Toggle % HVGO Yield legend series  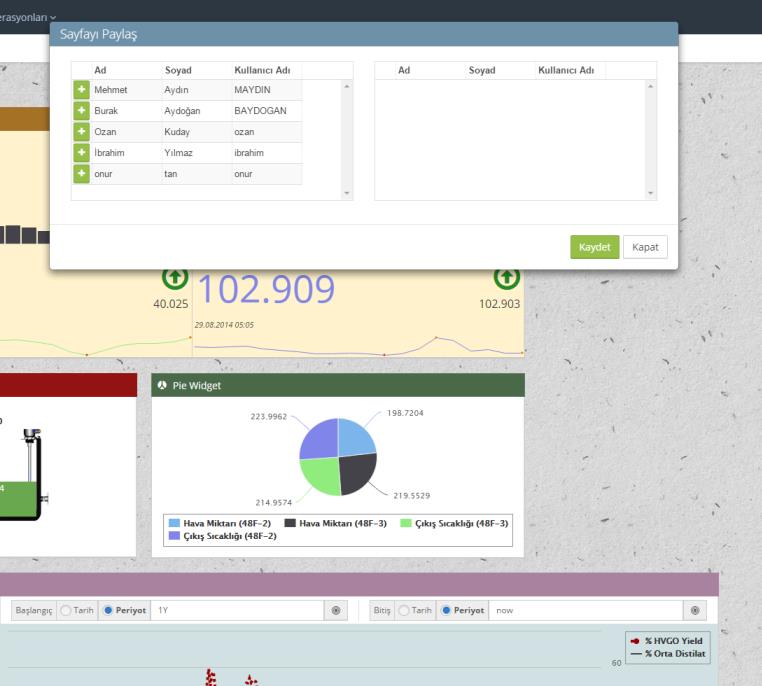click(667, 641)
